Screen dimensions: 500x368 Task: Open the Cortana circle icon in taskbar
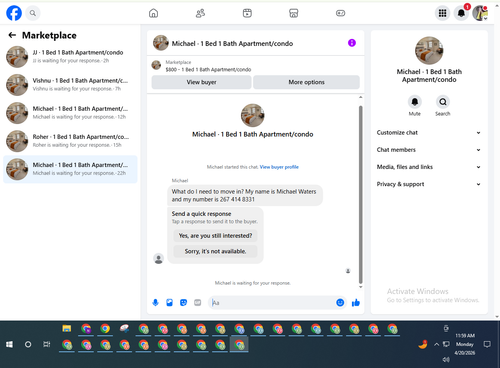pos(28,344)
